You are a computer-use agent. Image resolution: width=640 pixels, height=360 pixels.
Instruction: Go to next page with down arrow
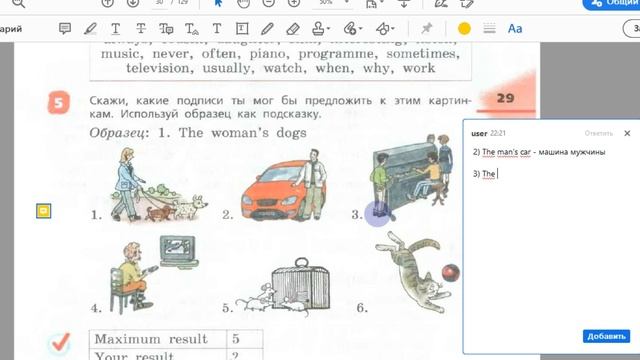pos(133,3)
